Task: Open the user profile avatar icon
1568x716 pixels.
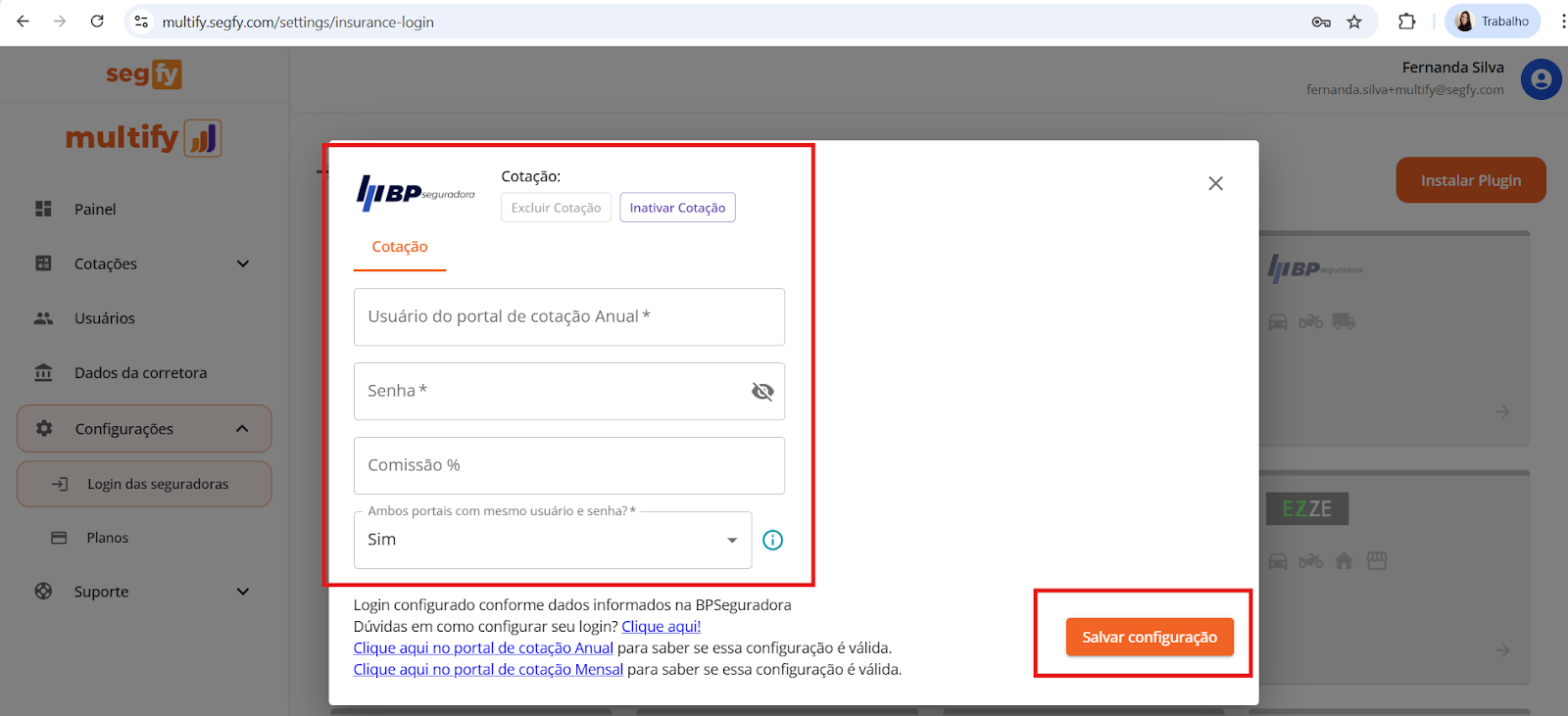Action: pyautogui.click(x=1540, y=79)
